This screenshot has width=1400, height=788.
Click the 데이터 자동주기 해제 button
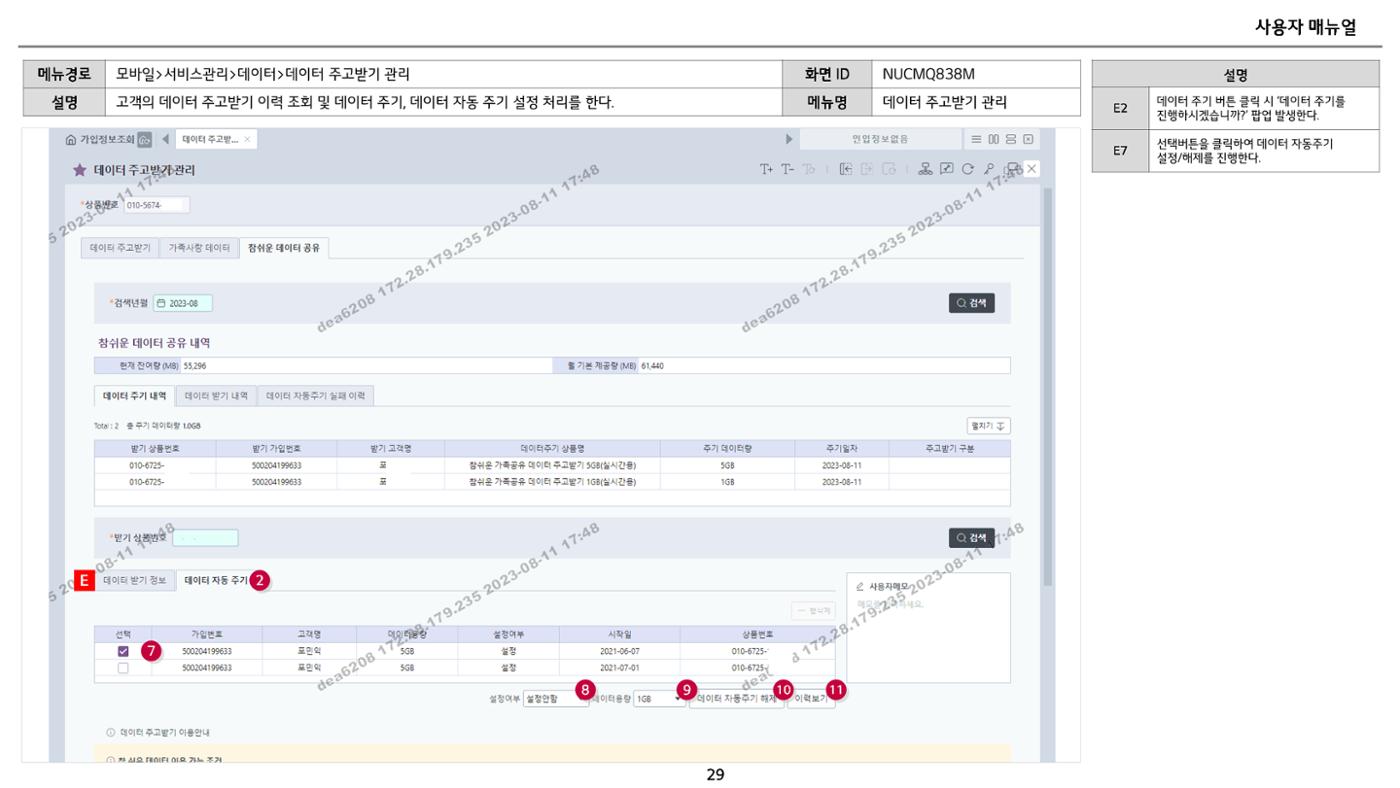(736, 700)
